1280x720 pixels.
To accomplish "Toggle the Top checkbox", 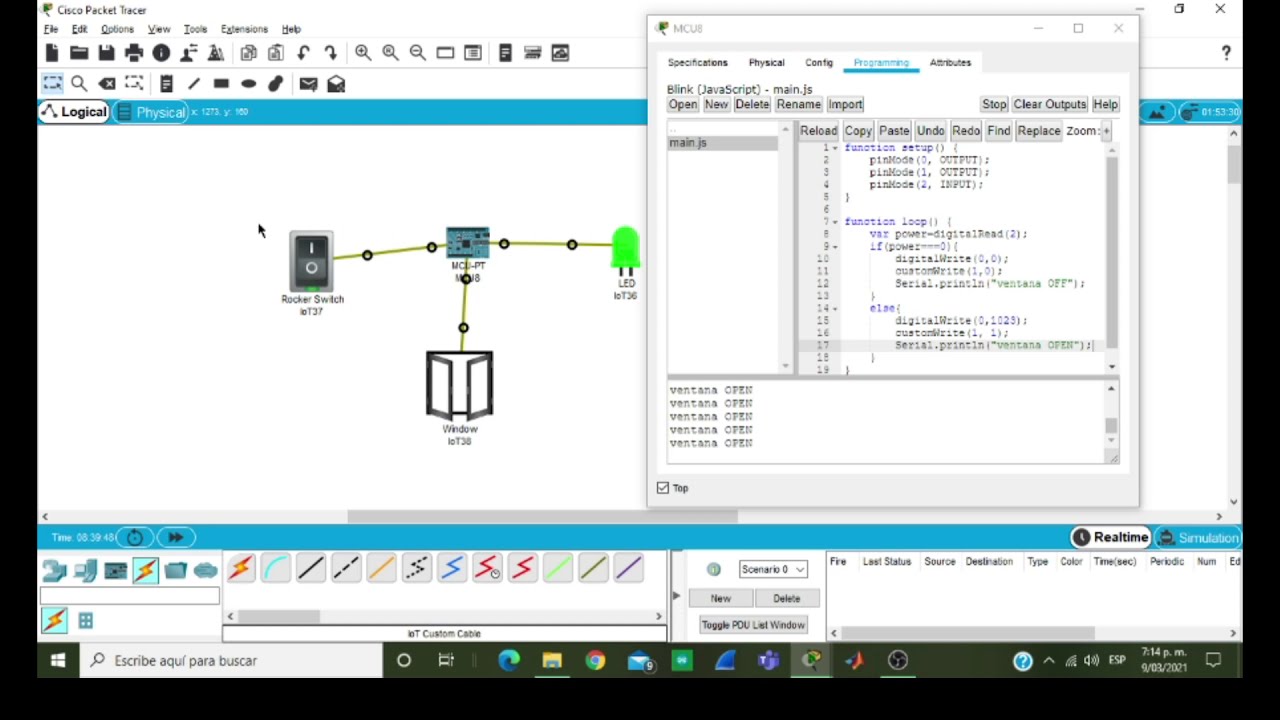I will [x=663, y=488].
